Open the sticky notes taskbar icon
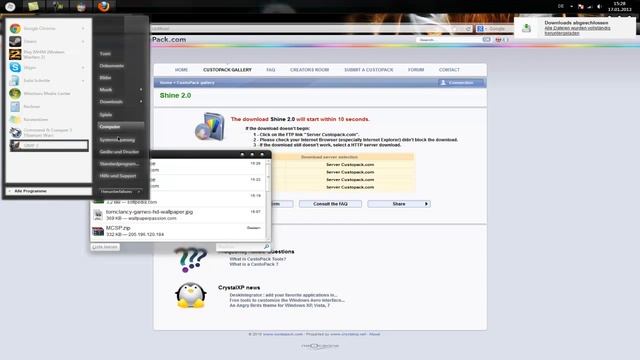The width and height of the screenshot is (640, 360). tap(33, 6)
